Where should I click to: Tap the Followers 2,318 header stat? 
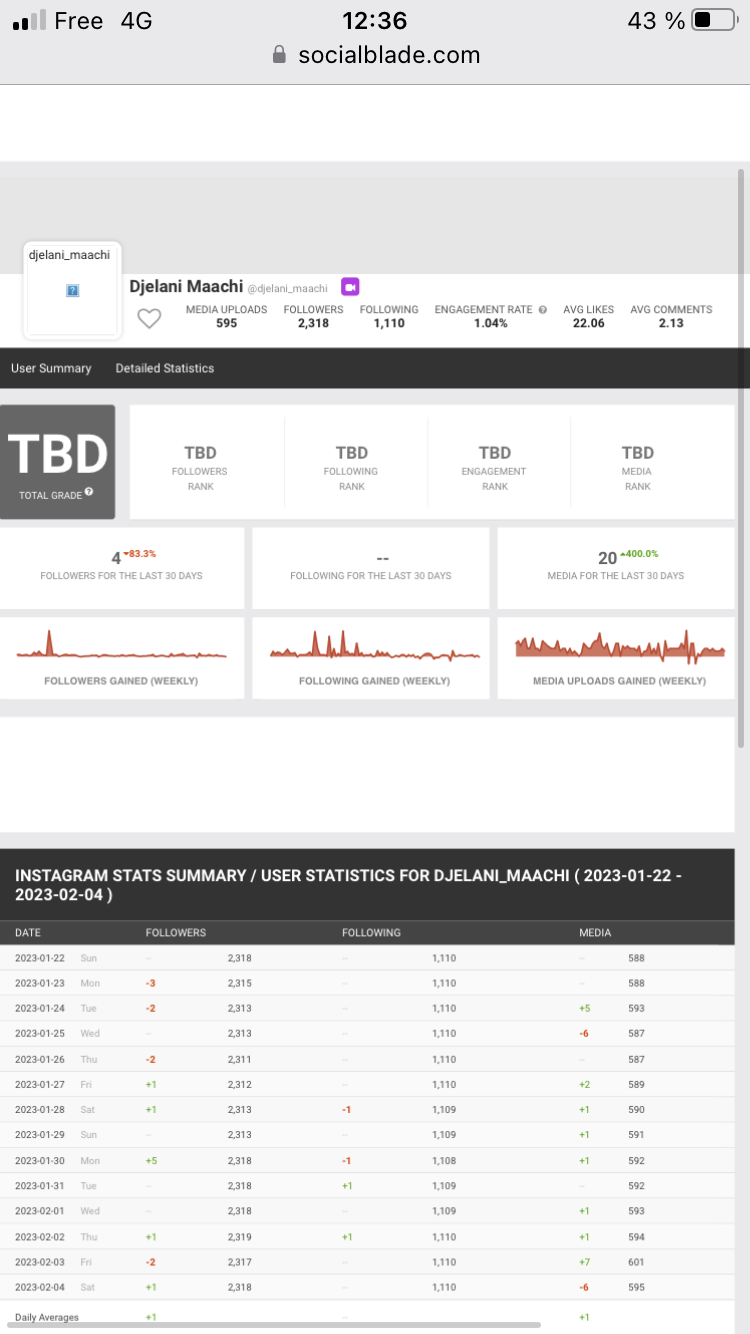pyautogui.click(x=313, y=316)
